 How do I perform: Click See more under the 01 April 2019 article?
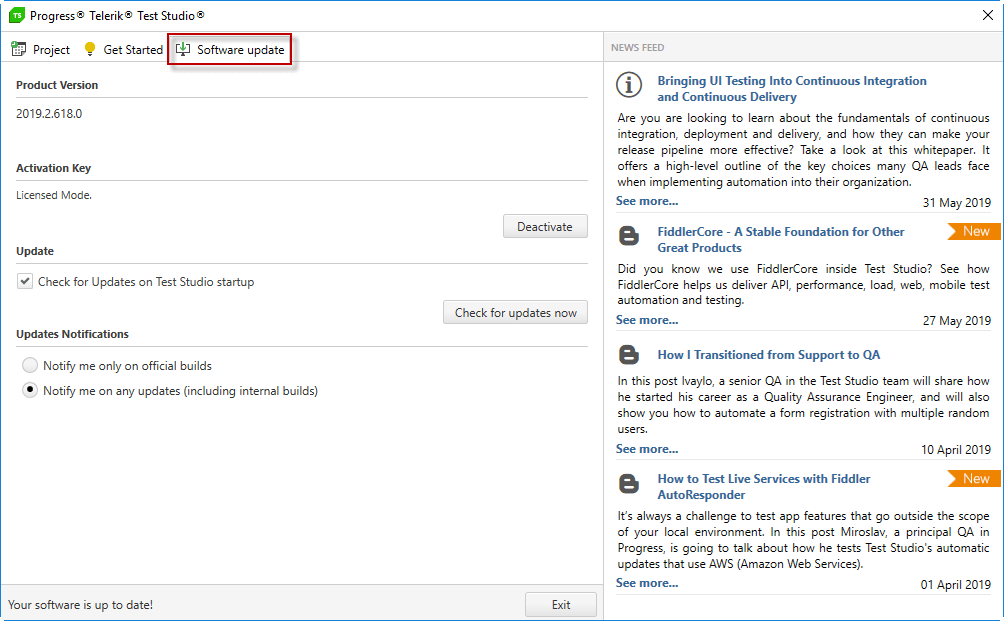tap(647, 583)
